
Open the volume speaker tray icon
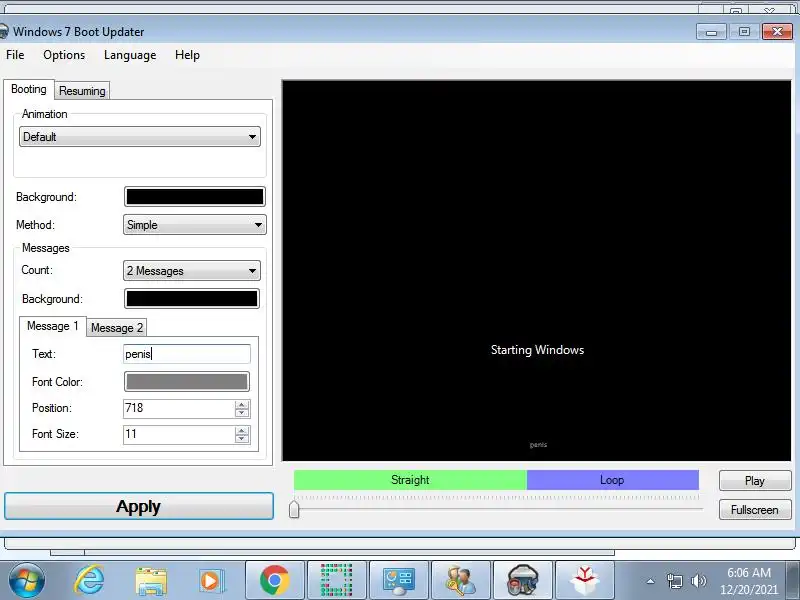point(698,581)
